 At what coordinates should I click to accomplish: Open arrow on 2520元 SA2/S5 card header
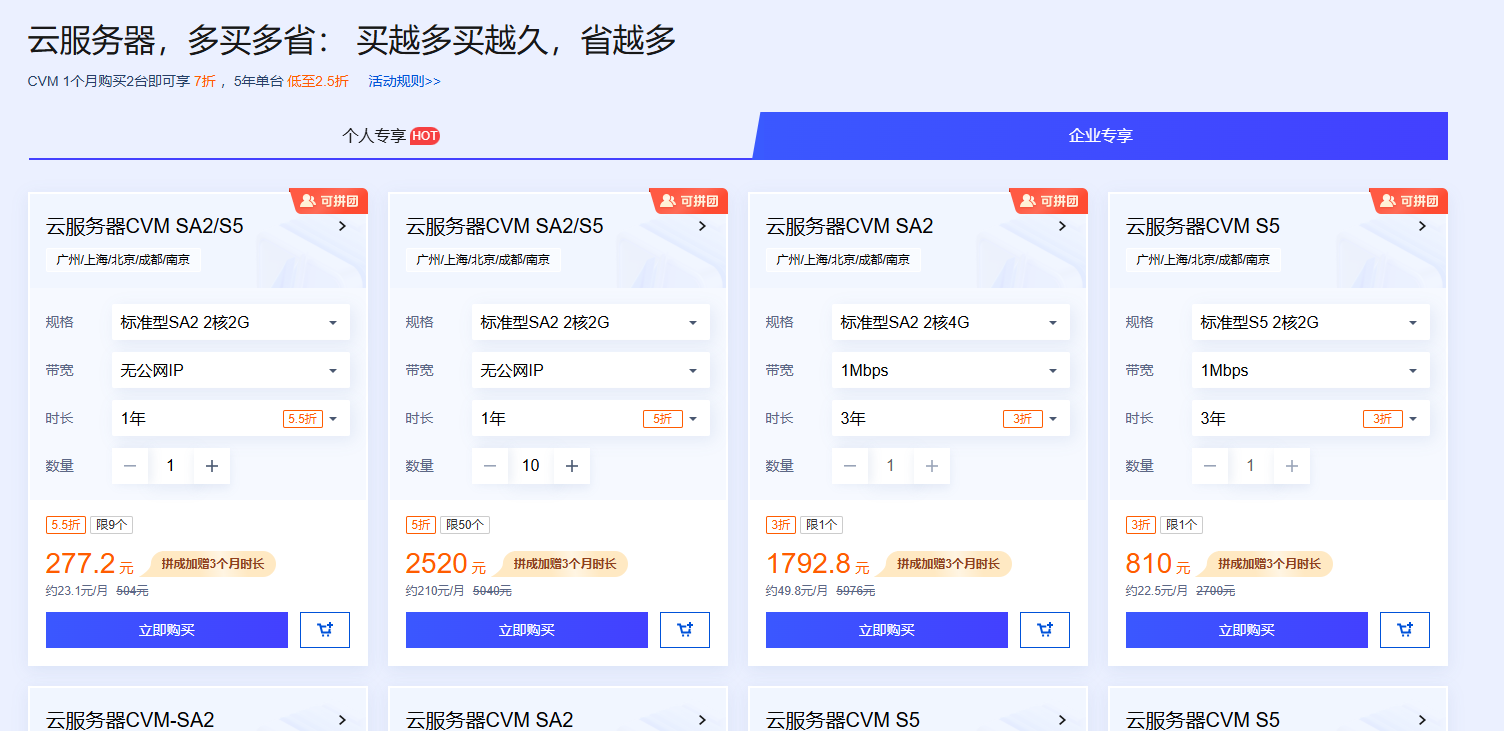click(702, 226)
